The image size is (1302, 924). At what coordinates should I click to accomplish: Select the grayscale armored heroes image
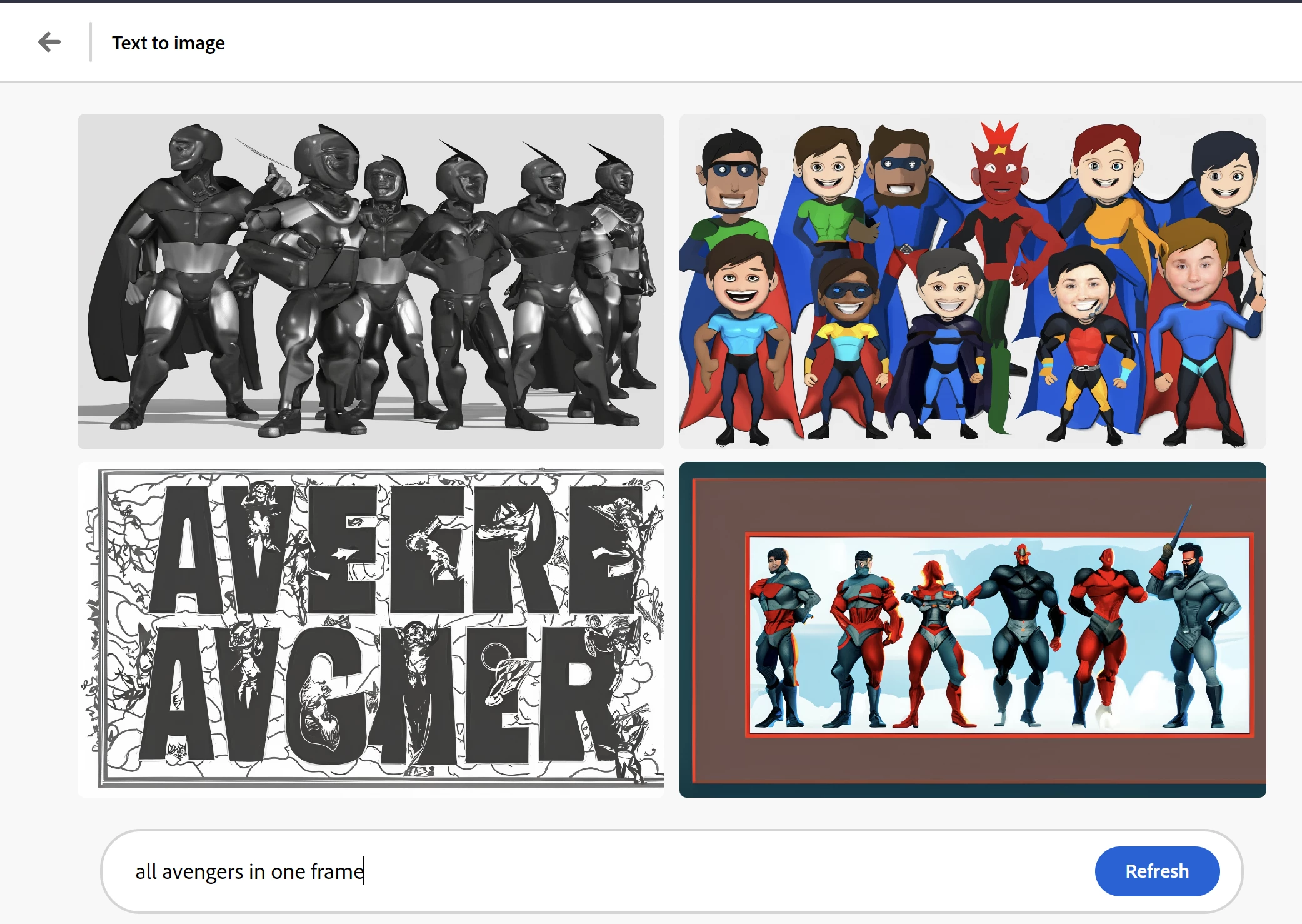[x=371, y=281]
